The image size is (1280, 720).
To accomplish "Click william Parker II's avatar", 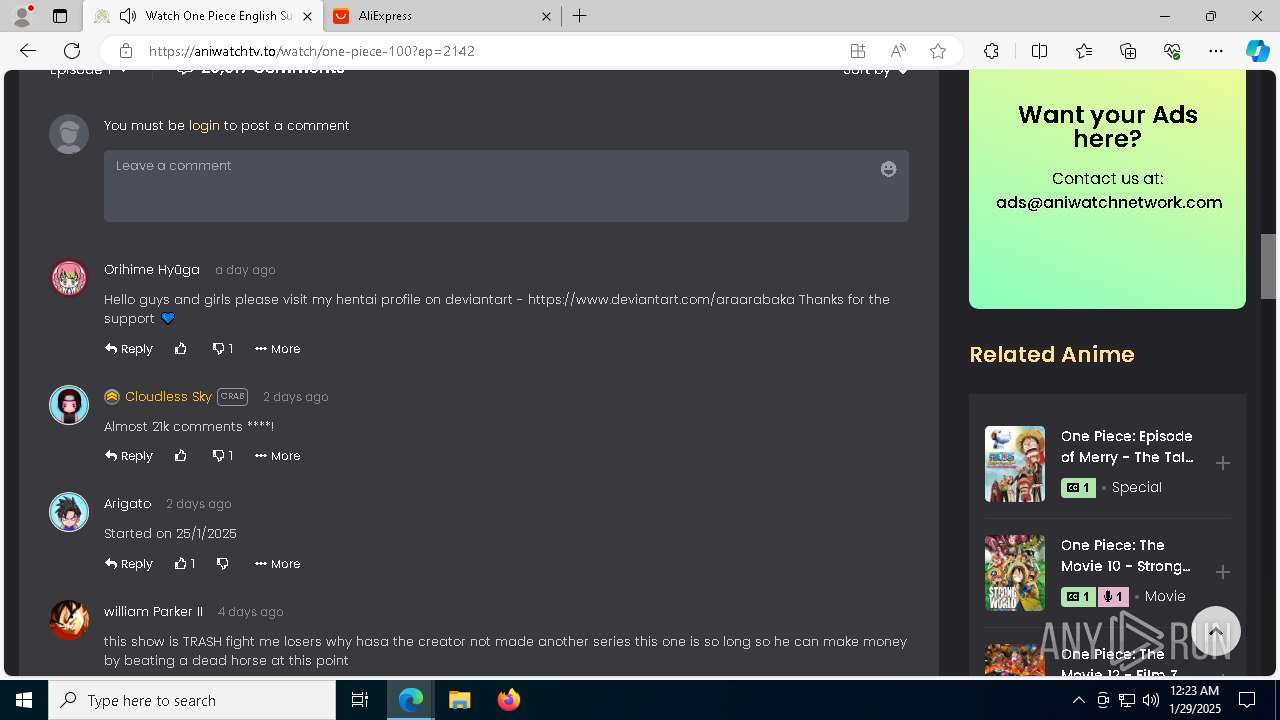I will [x=69, y=620].
